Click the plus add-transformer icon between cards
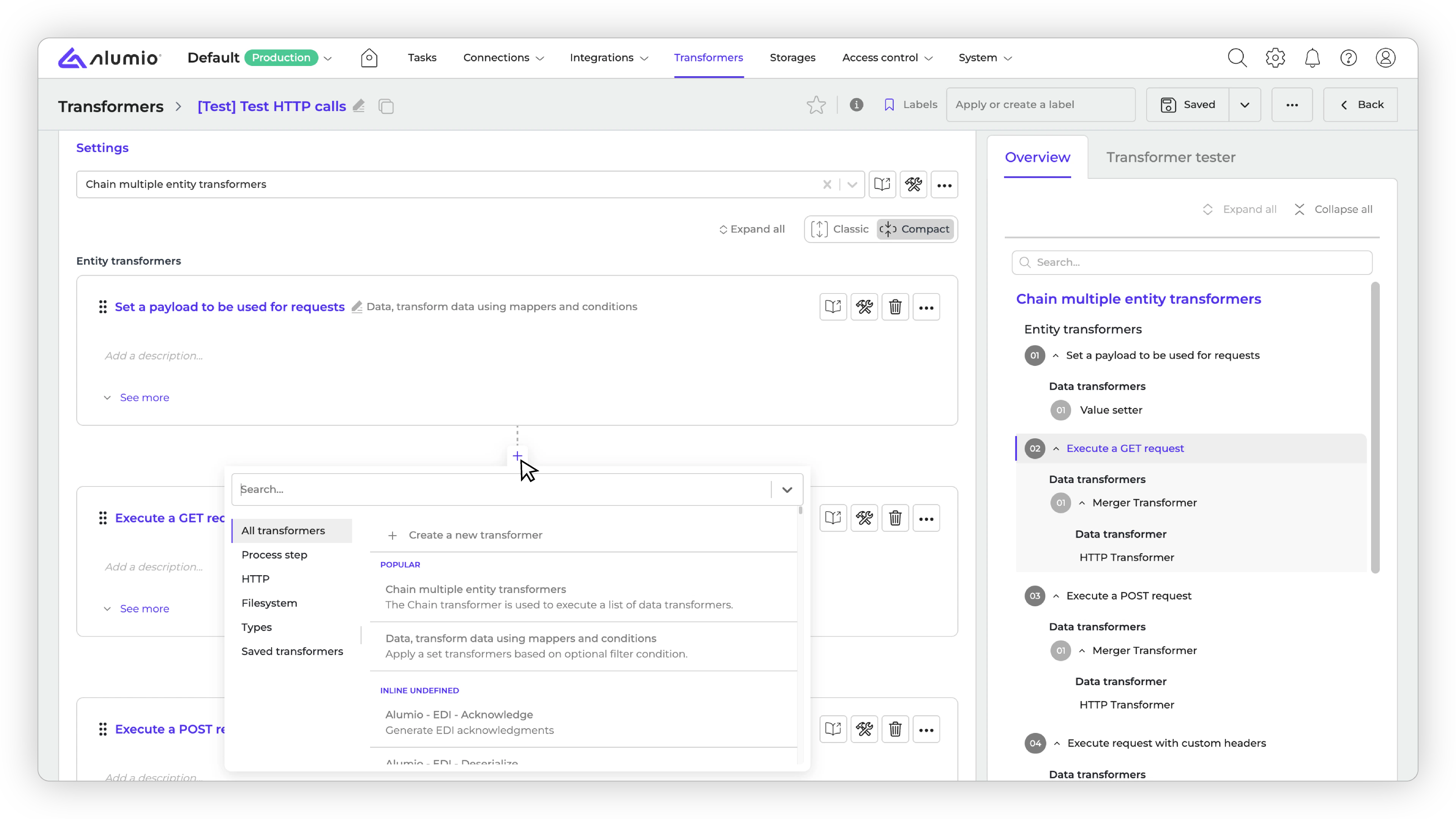1456x819 pixels. (517, 455)
